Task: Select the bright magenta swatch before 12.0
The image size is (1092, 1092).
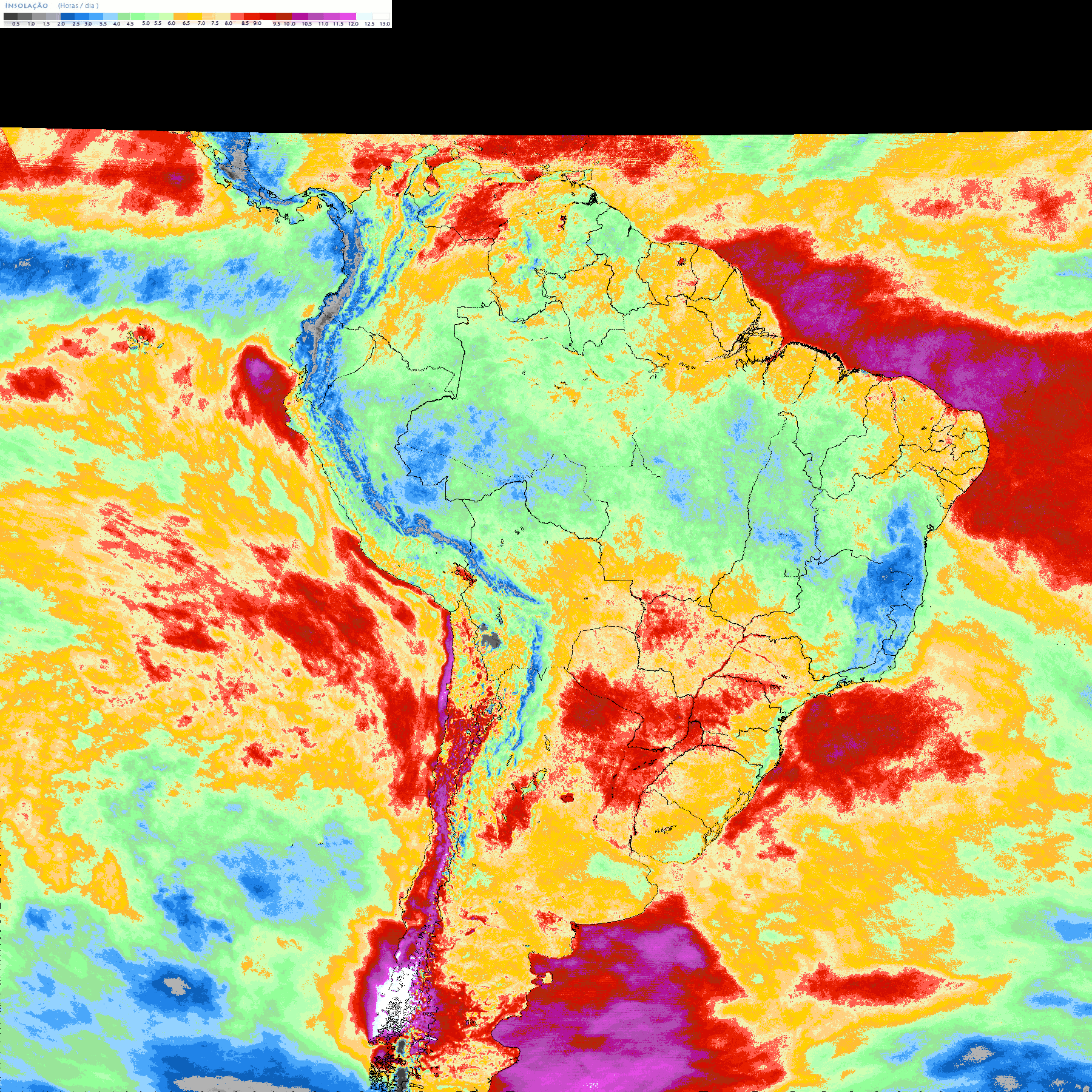Action: pos(348,16)
